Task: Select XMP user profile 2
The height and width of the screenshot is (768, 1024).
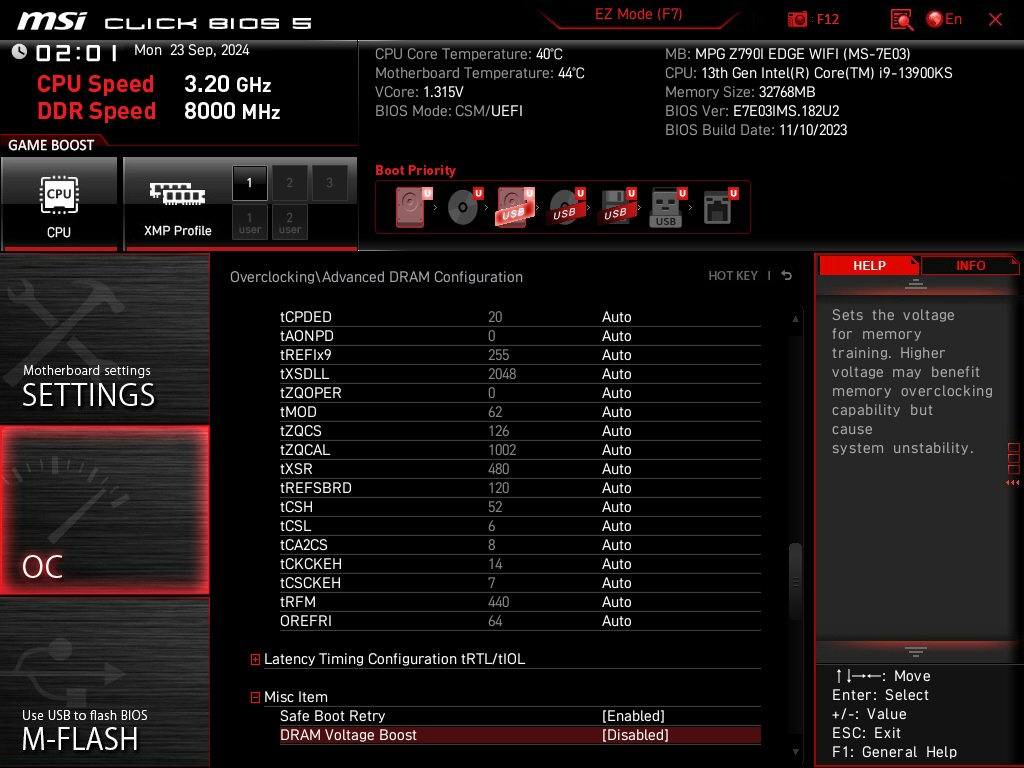Action: 289,222
